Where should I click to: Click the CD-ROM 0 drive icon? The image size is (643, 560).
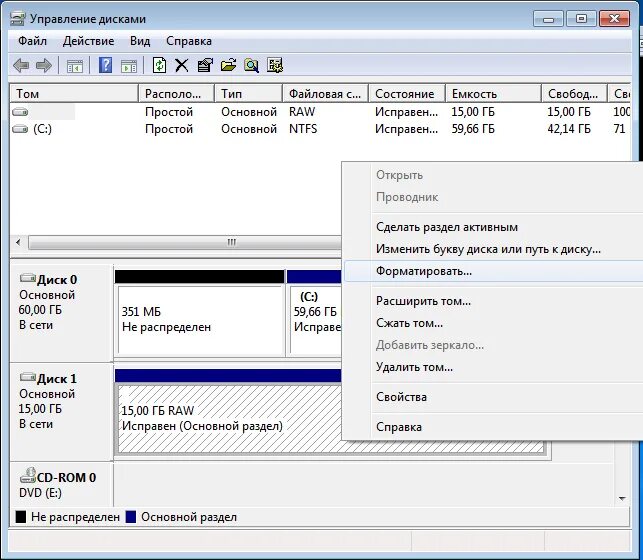pos(28,476)
